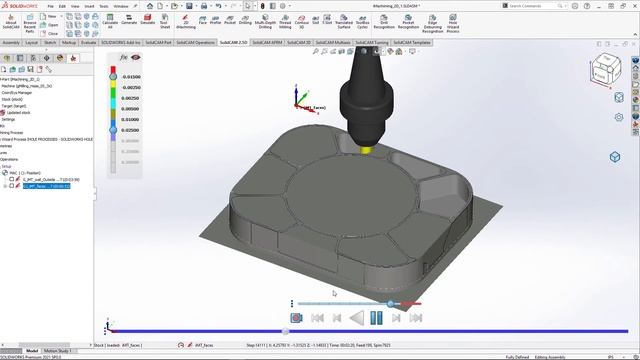Add a Pocket operation
The image size is (640, 360).
[230, 19]
